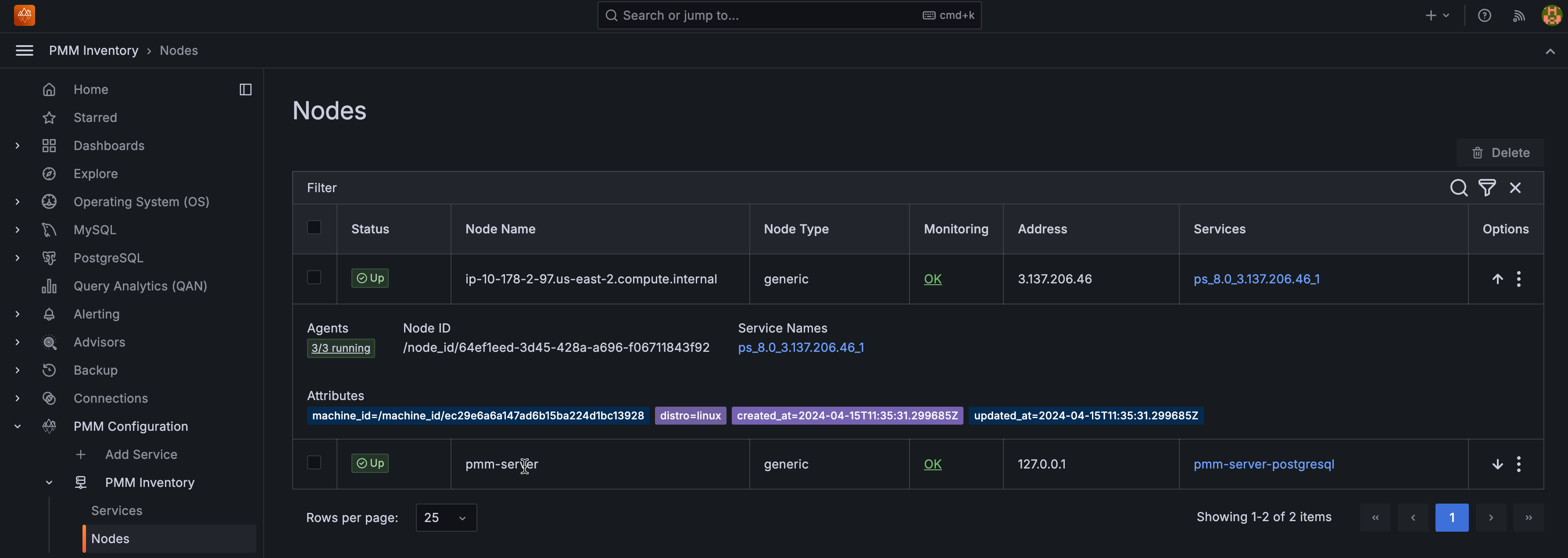
Task: Clear the filter with X icon
Action: tap(1515, 187)
